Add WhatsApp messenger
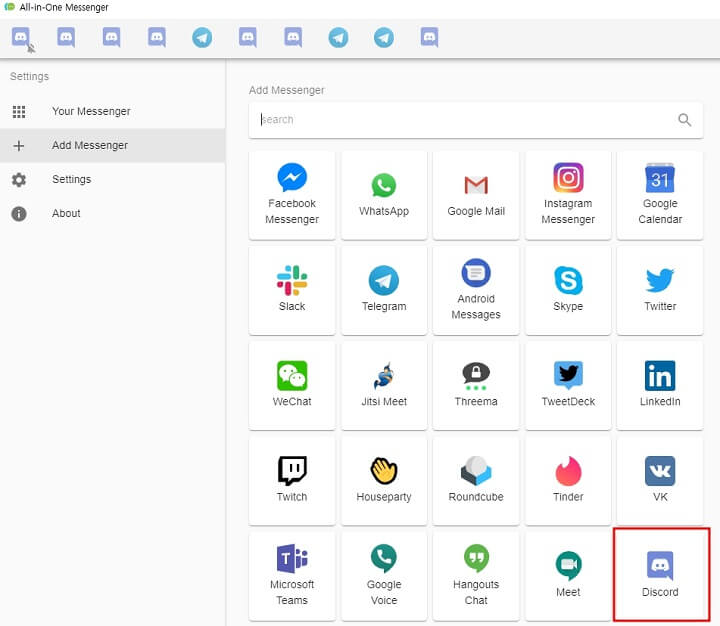The height and width of the screenshot is (626, 720). tap(384, 195)
